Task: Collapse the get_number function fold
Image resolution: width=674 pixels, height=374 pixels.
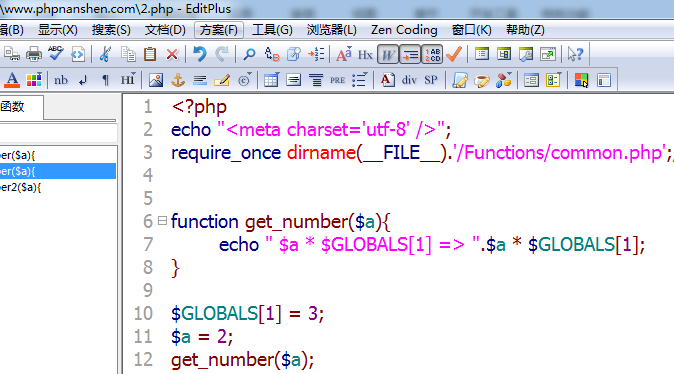Action: (x=162, y=221)
